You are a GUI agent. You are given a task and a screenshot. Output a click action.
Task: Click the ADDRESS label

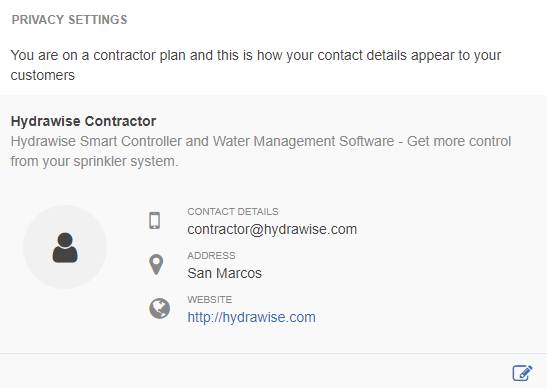(211, 255)
